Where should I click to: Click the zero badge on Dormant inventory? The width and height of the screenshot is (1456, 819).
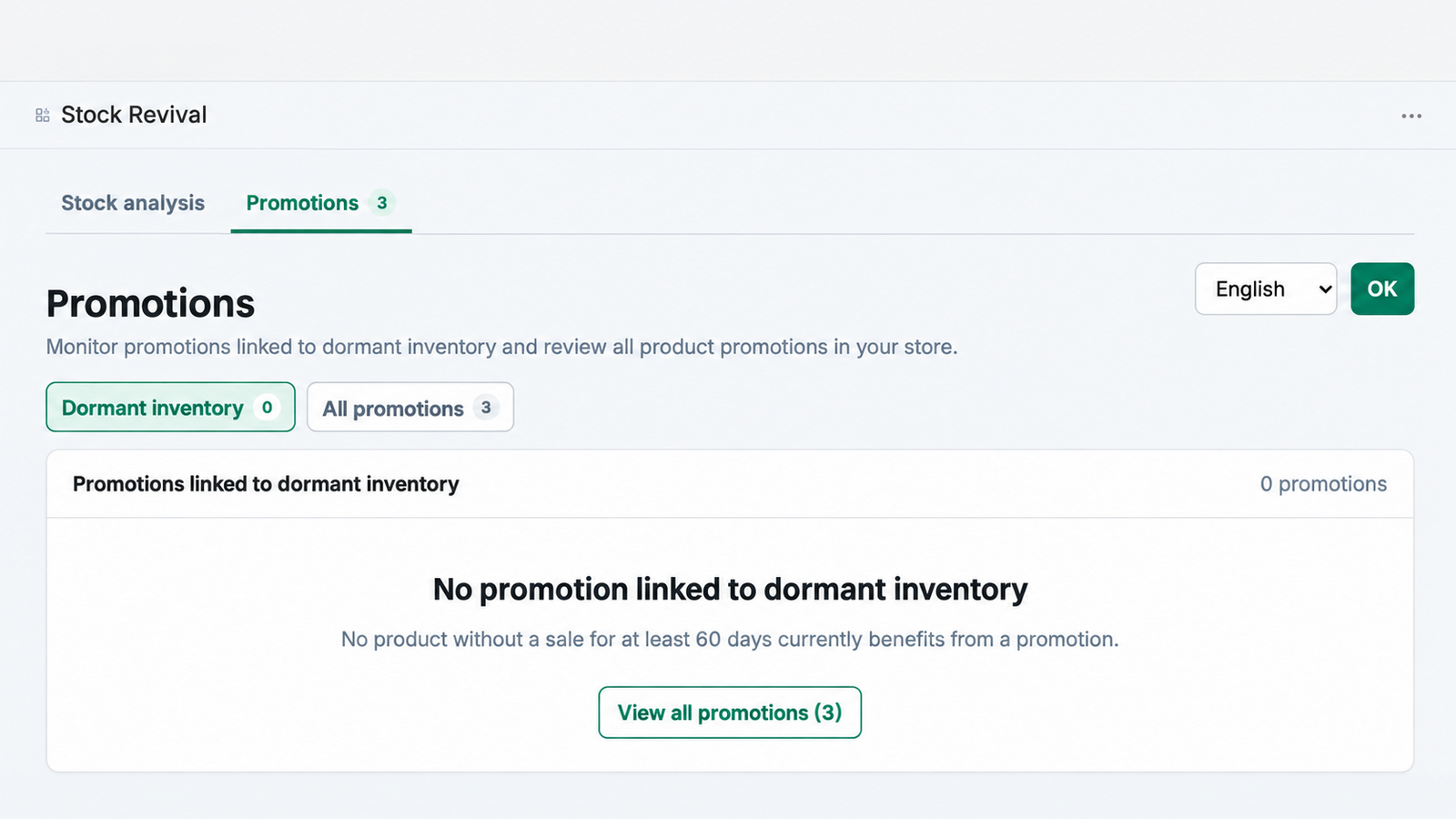[267, 408]
